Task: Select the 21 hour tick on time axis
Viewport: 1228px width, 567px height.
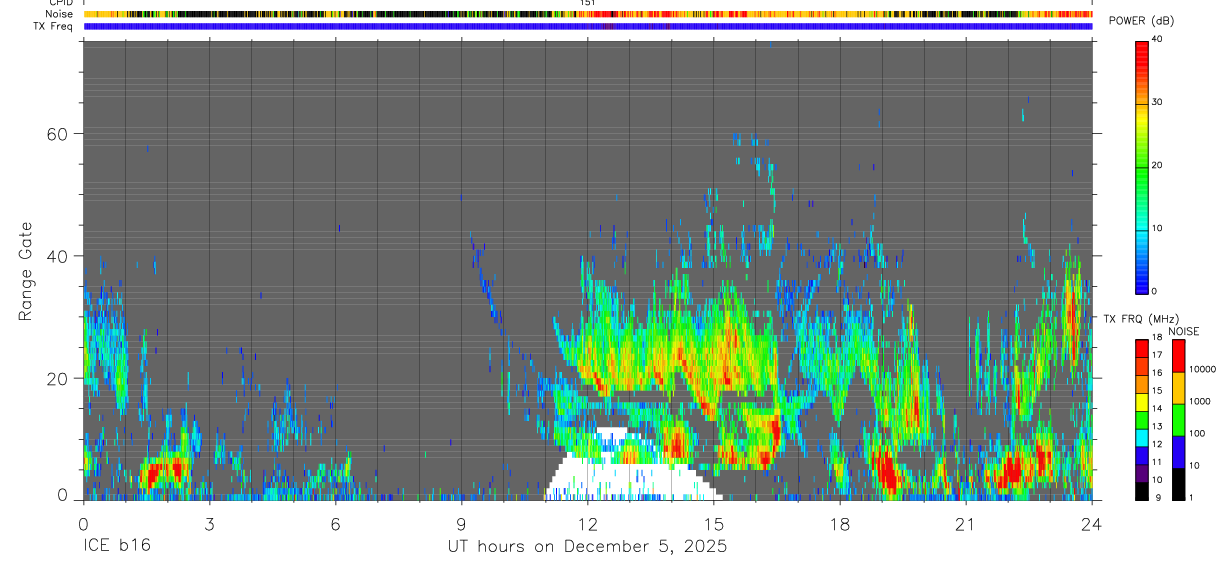Action: 966,523
